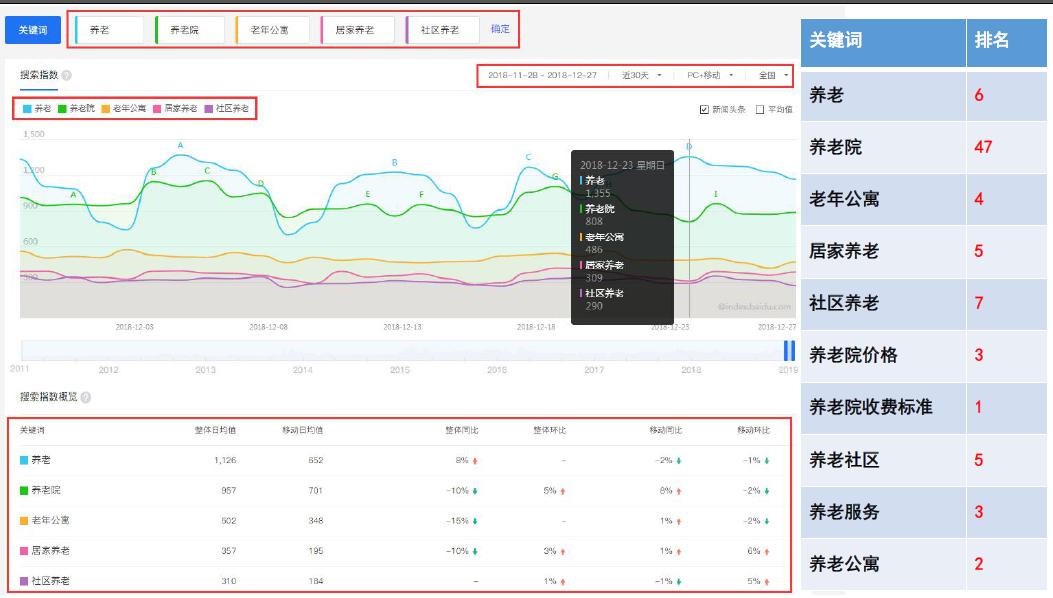Click the 确定 confirm link
Image resolution: width=1053 pixels, height=598 pixels.
(x=500, y=30)
